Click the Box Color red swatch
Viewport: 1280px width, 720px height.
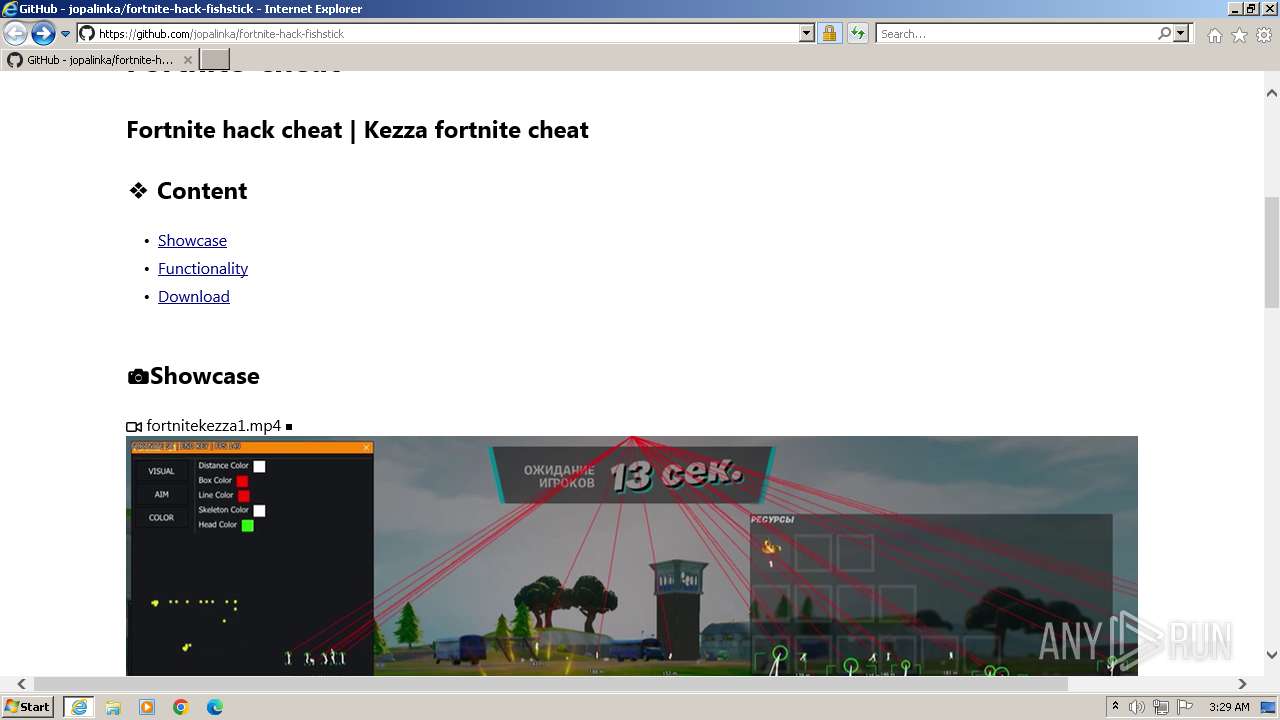pos(242,481)
